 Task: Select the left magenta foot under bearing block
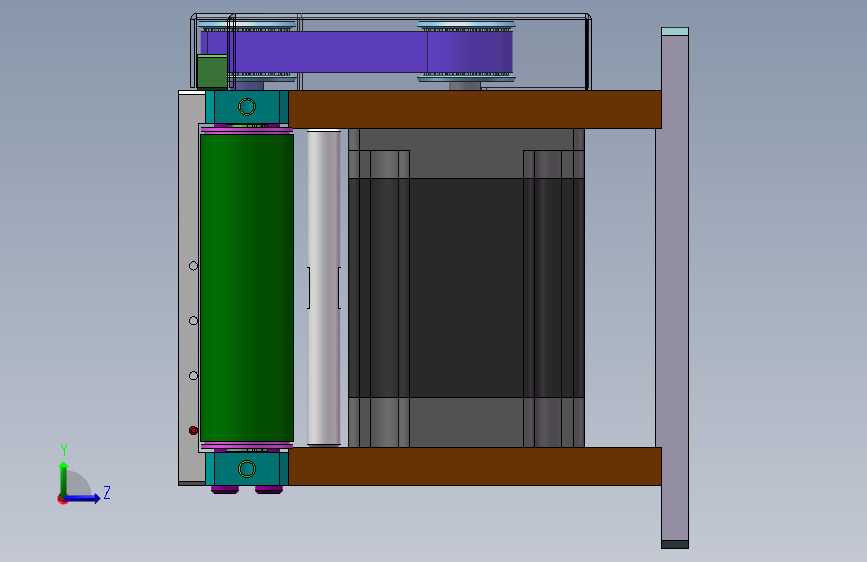(x=224, y=490)
